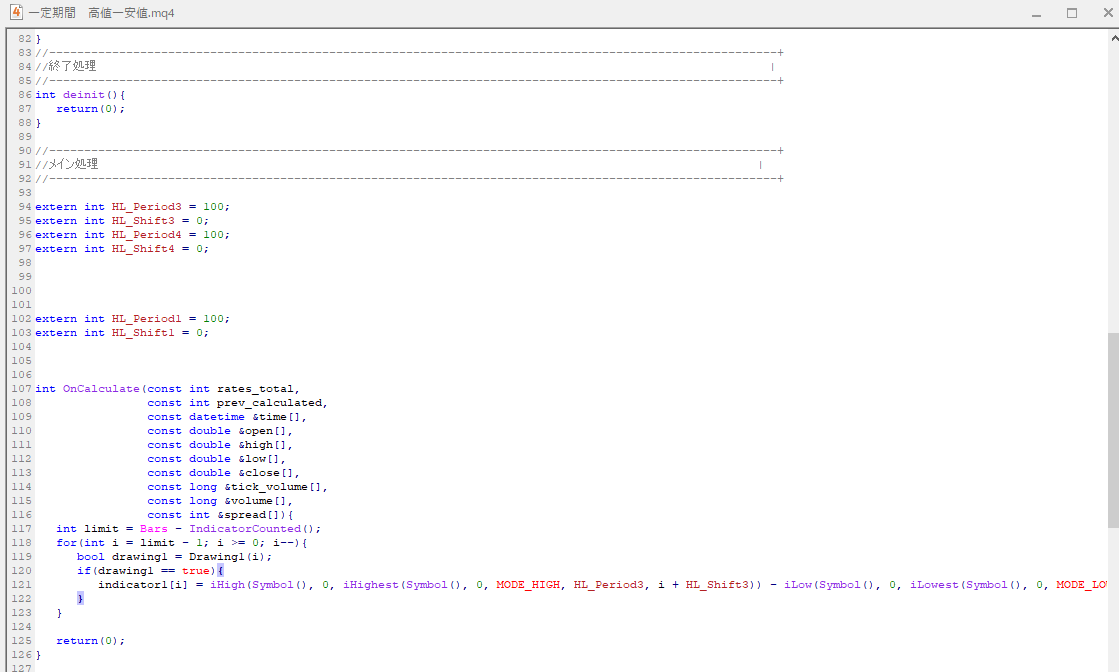Click the deinit function name
1119x672 pixels.
(83, 95)
